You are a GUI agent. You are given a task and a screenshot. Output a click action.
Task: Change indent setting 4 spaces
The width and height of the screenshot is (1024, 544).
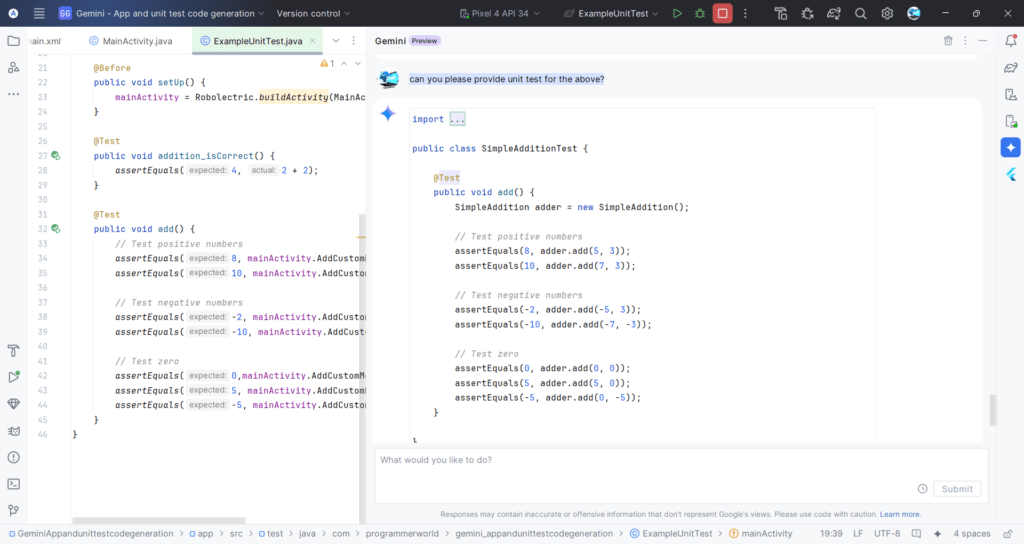tap(972, 534)
